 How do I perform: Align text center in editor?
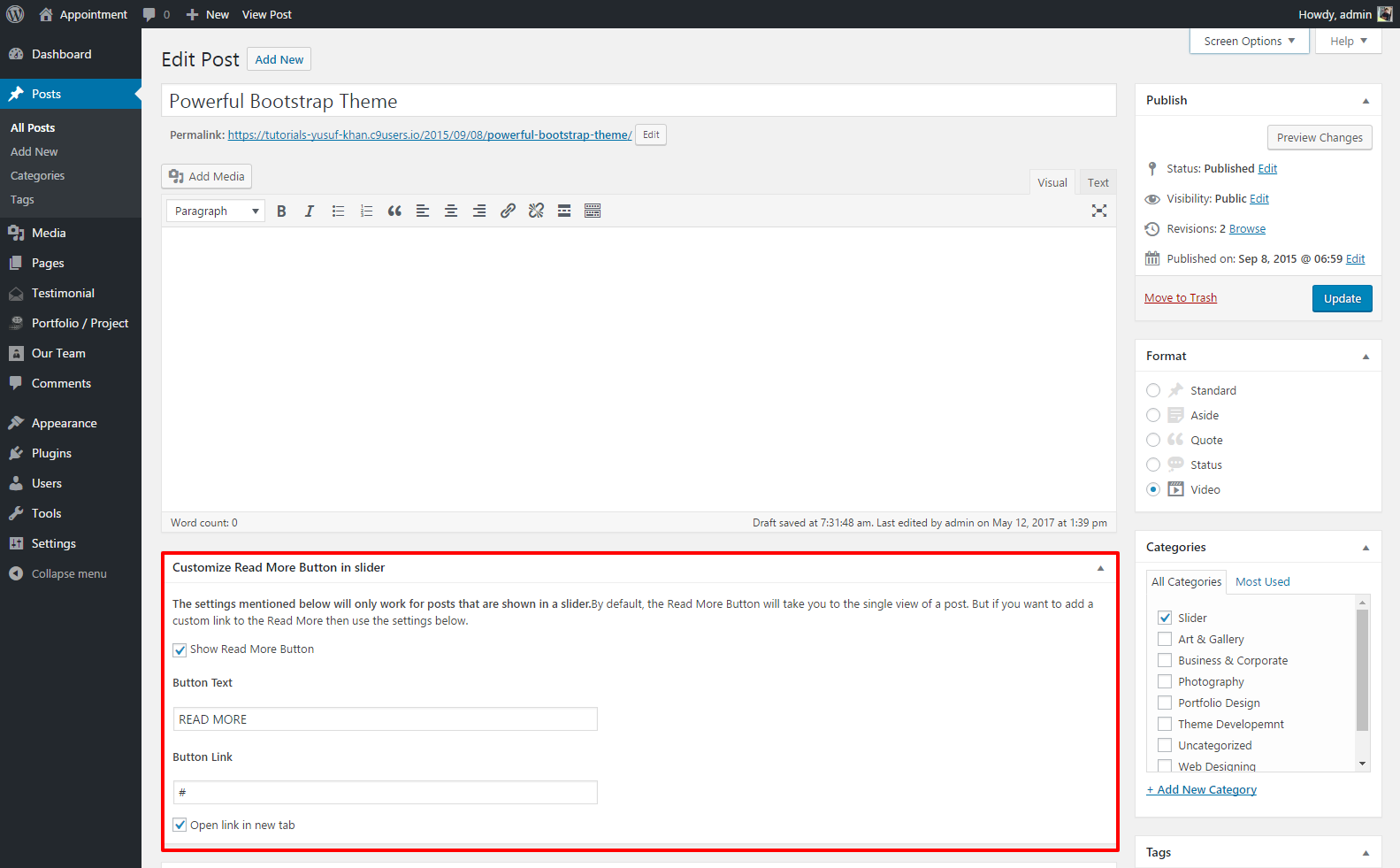pos(451,211)
